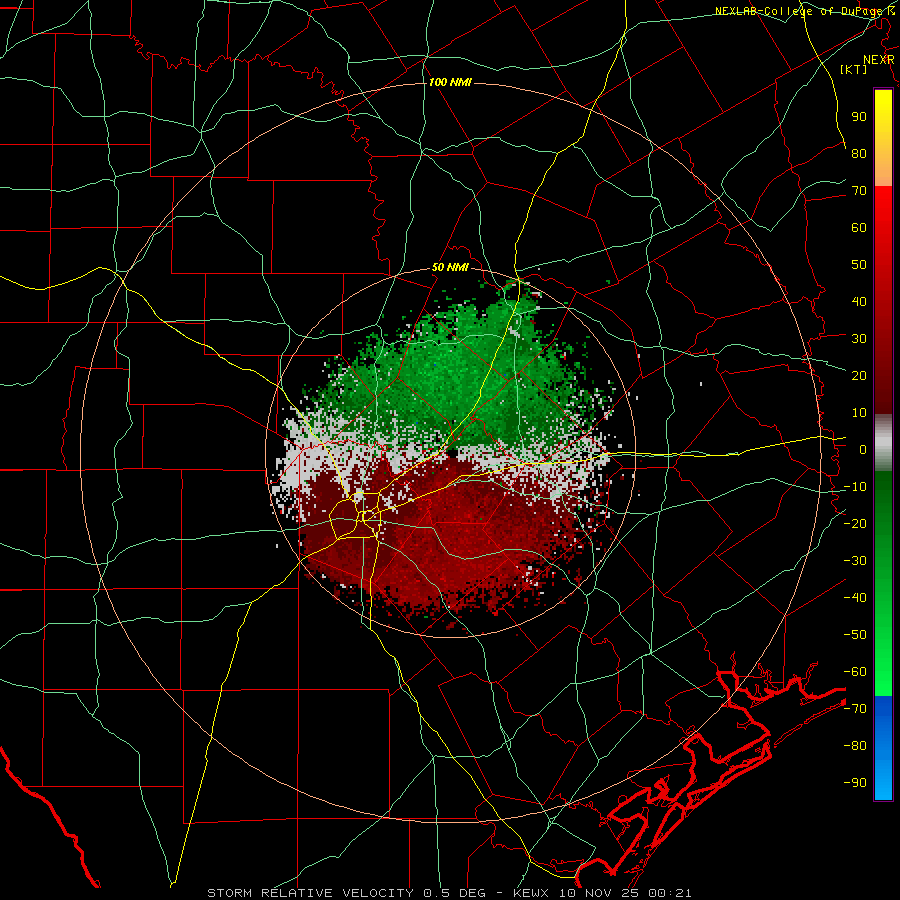The height and width of the screenshot is (900, 900).
Task: Click the "-30" velocity scale value
Action: [x=855, y=561]
